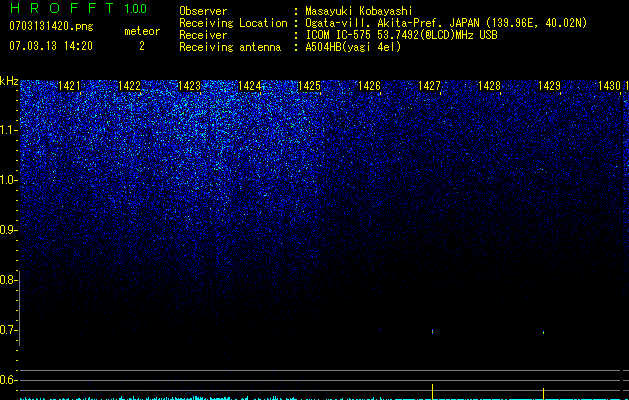
Task: Click the 1429 time axis marker
Action: click(549, 86)
